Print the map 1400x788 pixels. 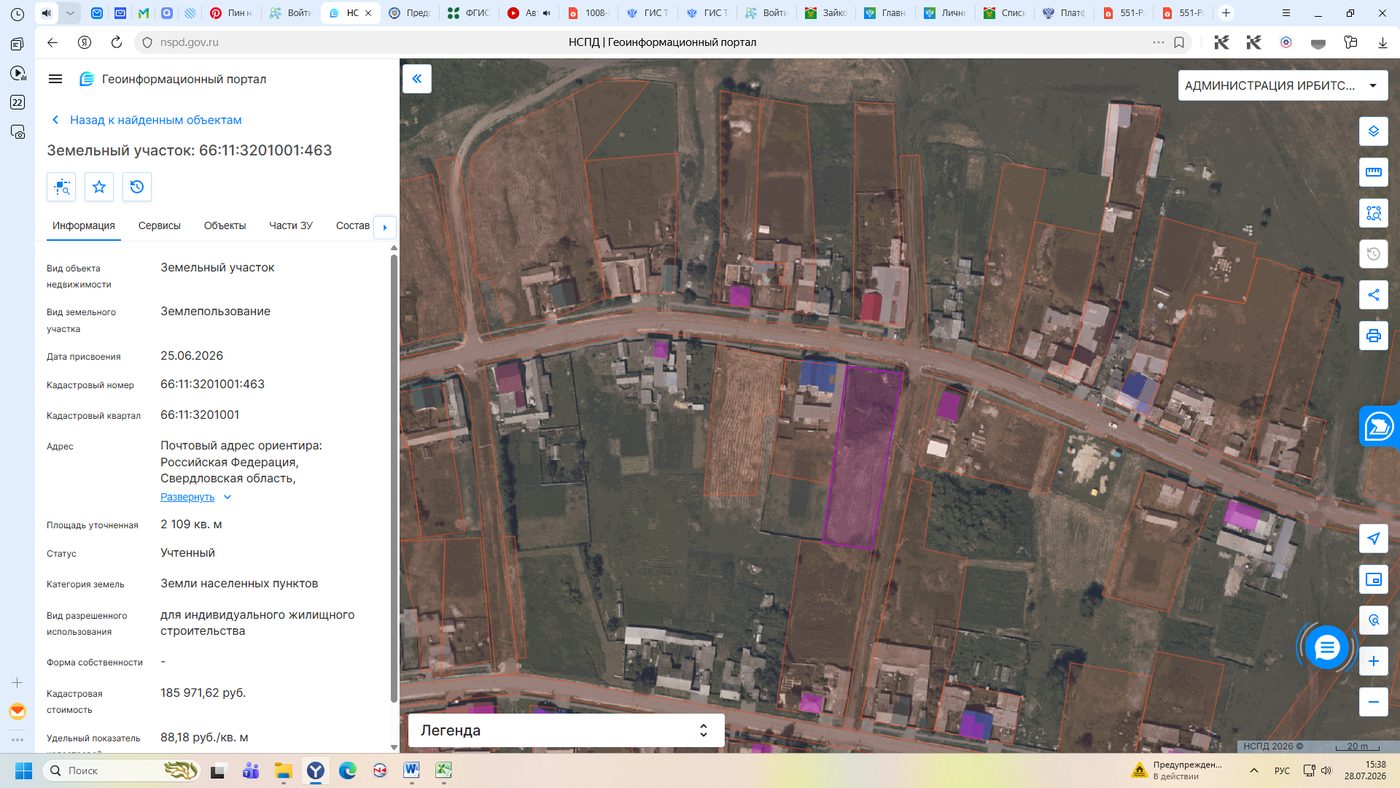point(1374,335)
